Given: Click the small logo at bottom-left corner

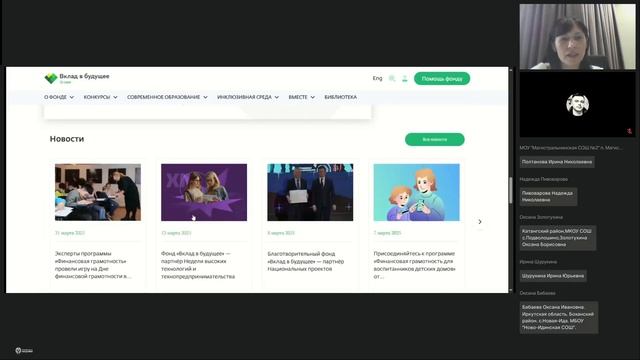Looking at the screenshot, I should point(24,350).
